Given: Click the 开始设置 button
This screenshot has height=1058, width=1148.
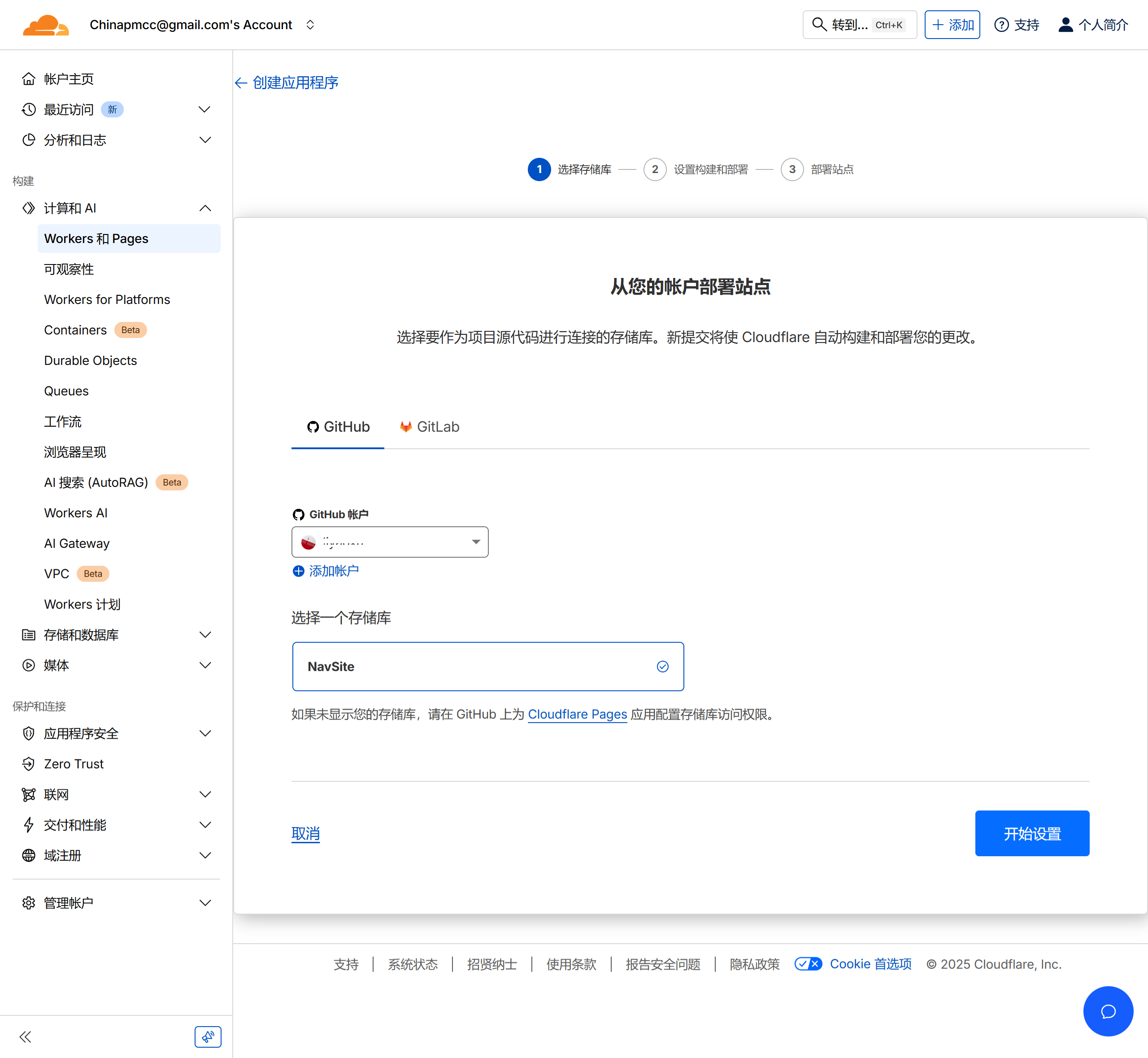Looking at the screenshot, I should (x=1032, y=833).
